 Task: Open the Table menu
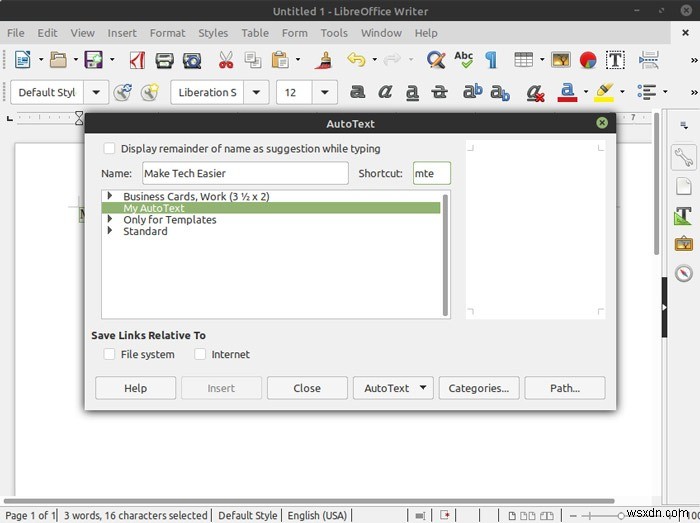coord(255,33)
